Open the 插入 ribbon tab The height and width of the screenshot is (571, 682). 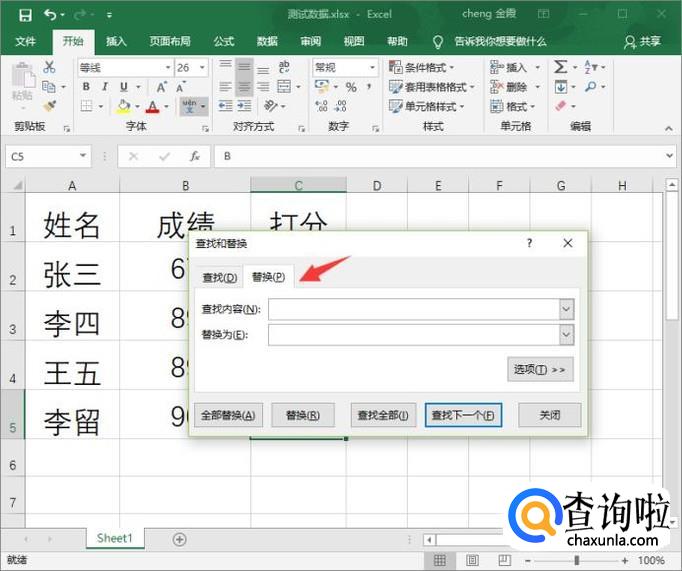pos(117,41)
